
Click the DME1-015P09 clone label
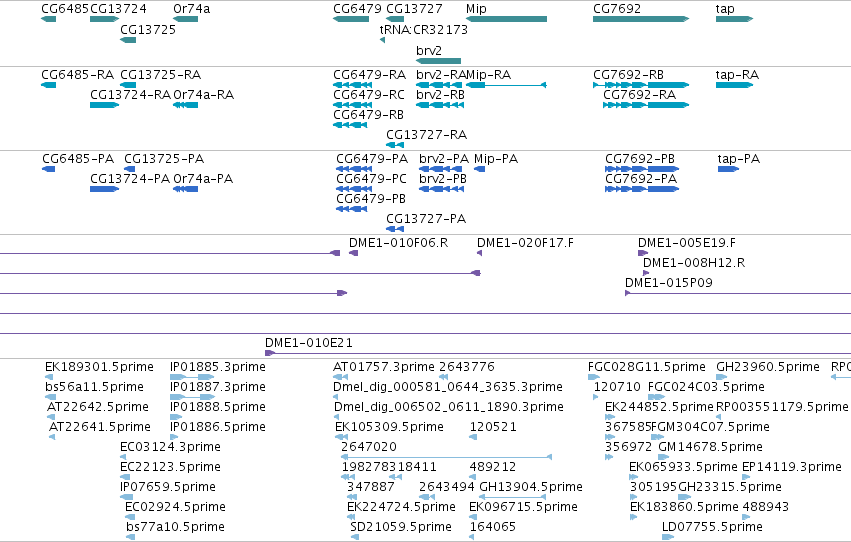pyautogui.click(x=669, y=283)
